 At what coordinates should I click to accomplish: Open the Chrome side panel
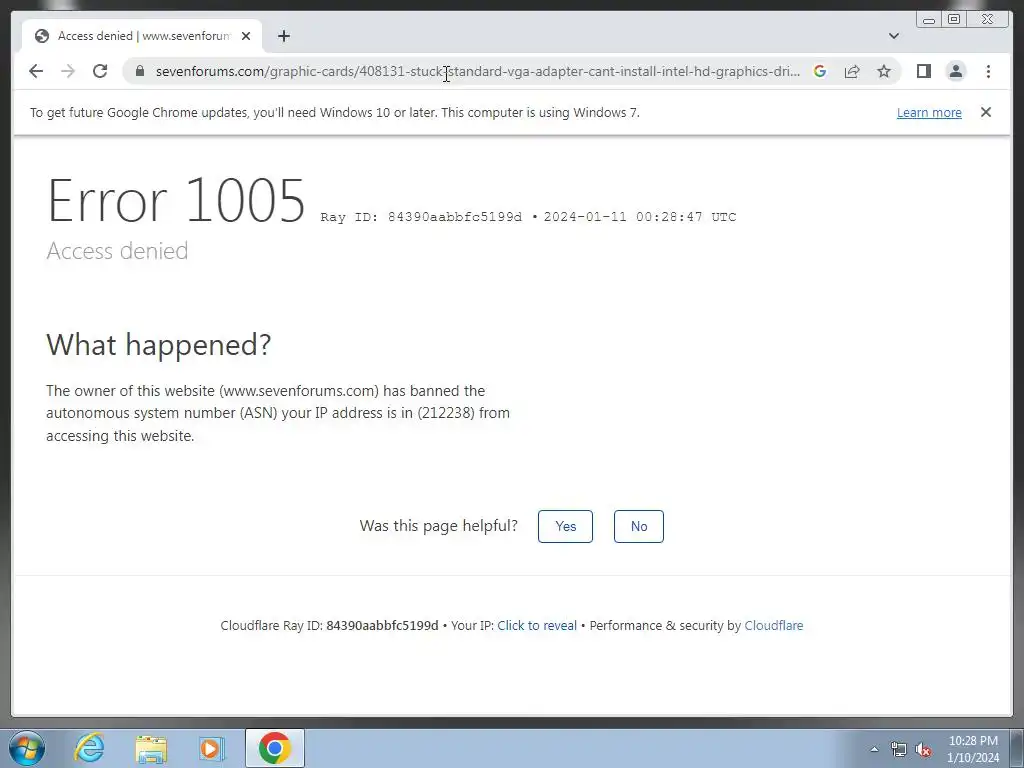[923, 71]
